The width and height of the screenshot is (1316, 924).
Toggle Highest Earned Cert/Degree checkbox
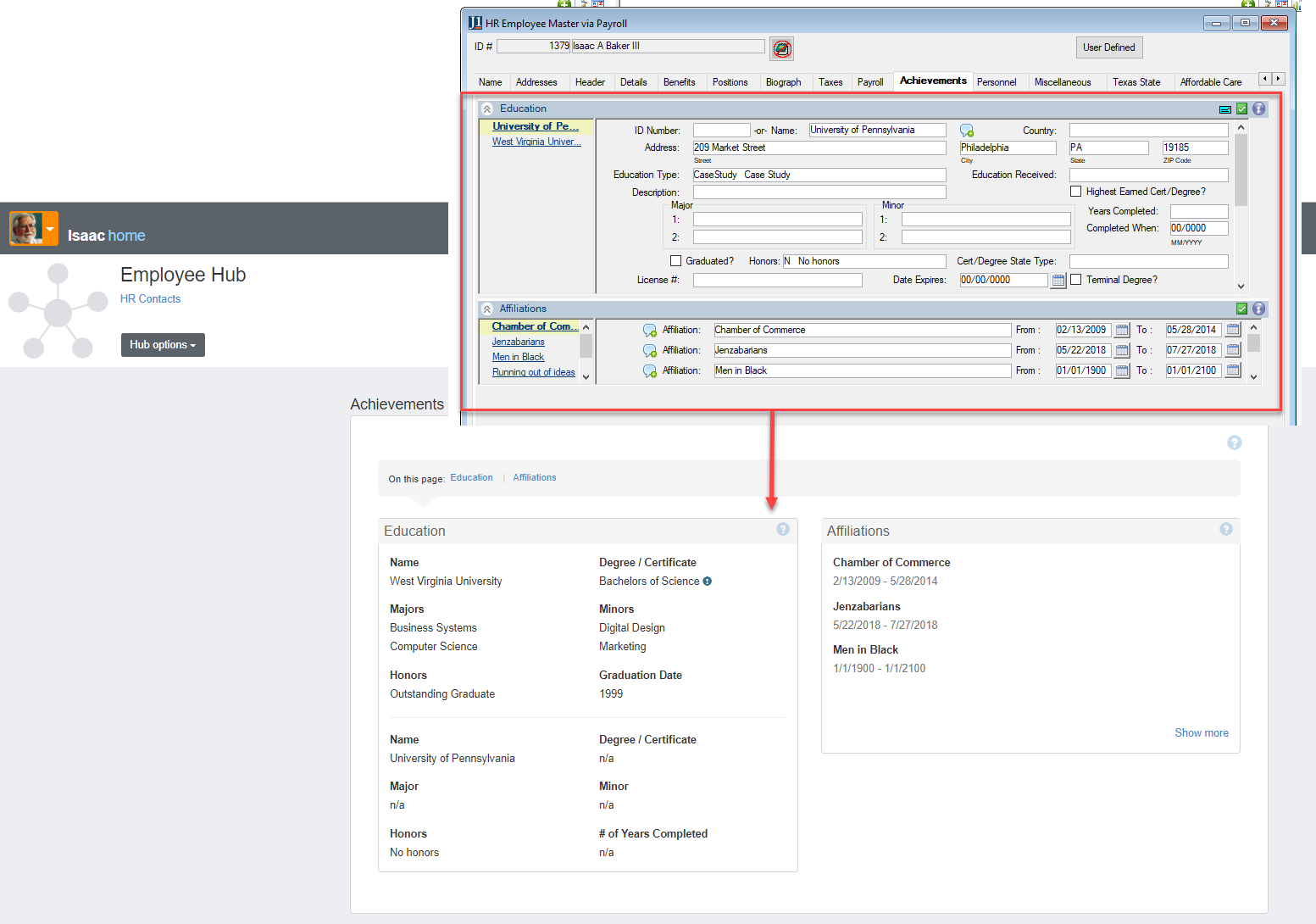[1076, 192]
